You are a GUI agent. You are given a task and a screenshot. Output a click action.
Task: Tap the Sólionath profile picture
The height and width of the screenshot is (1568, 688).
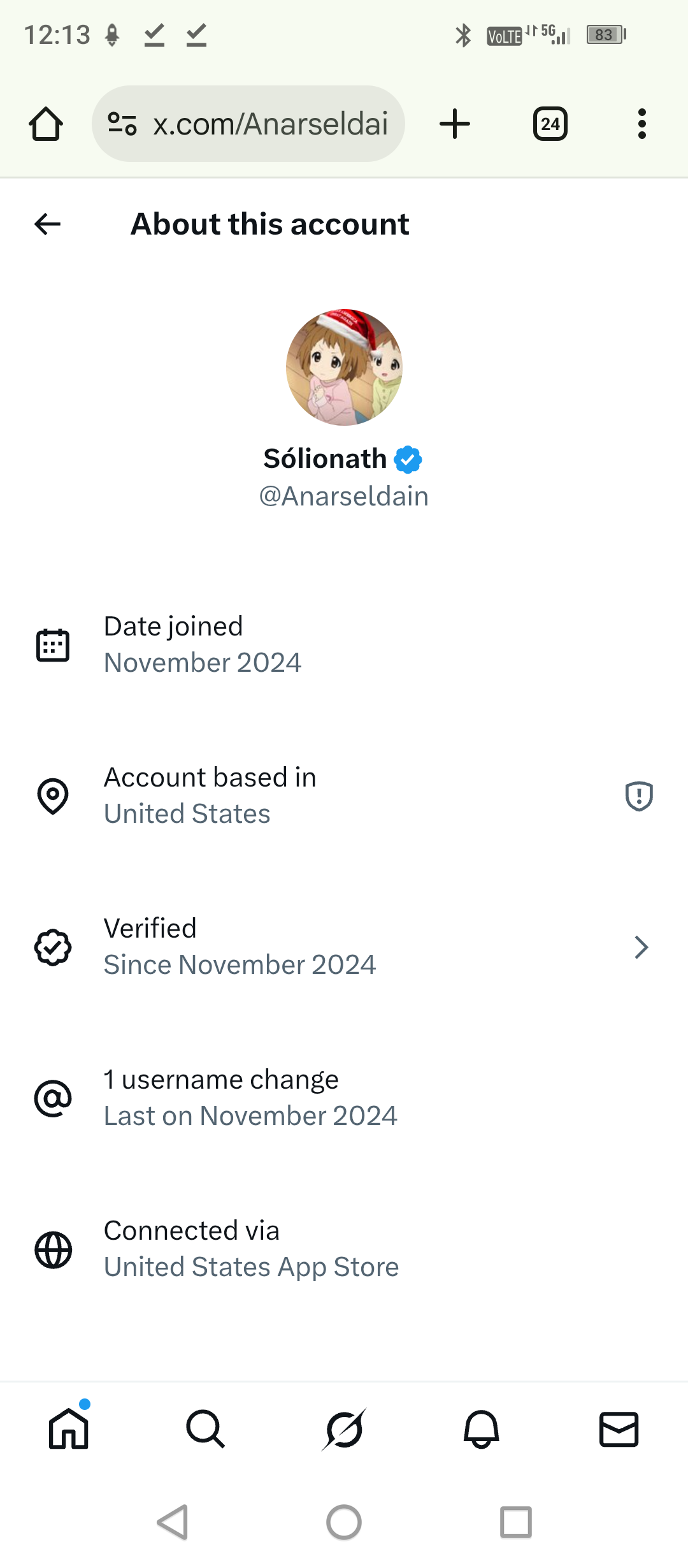pos(344,367)
